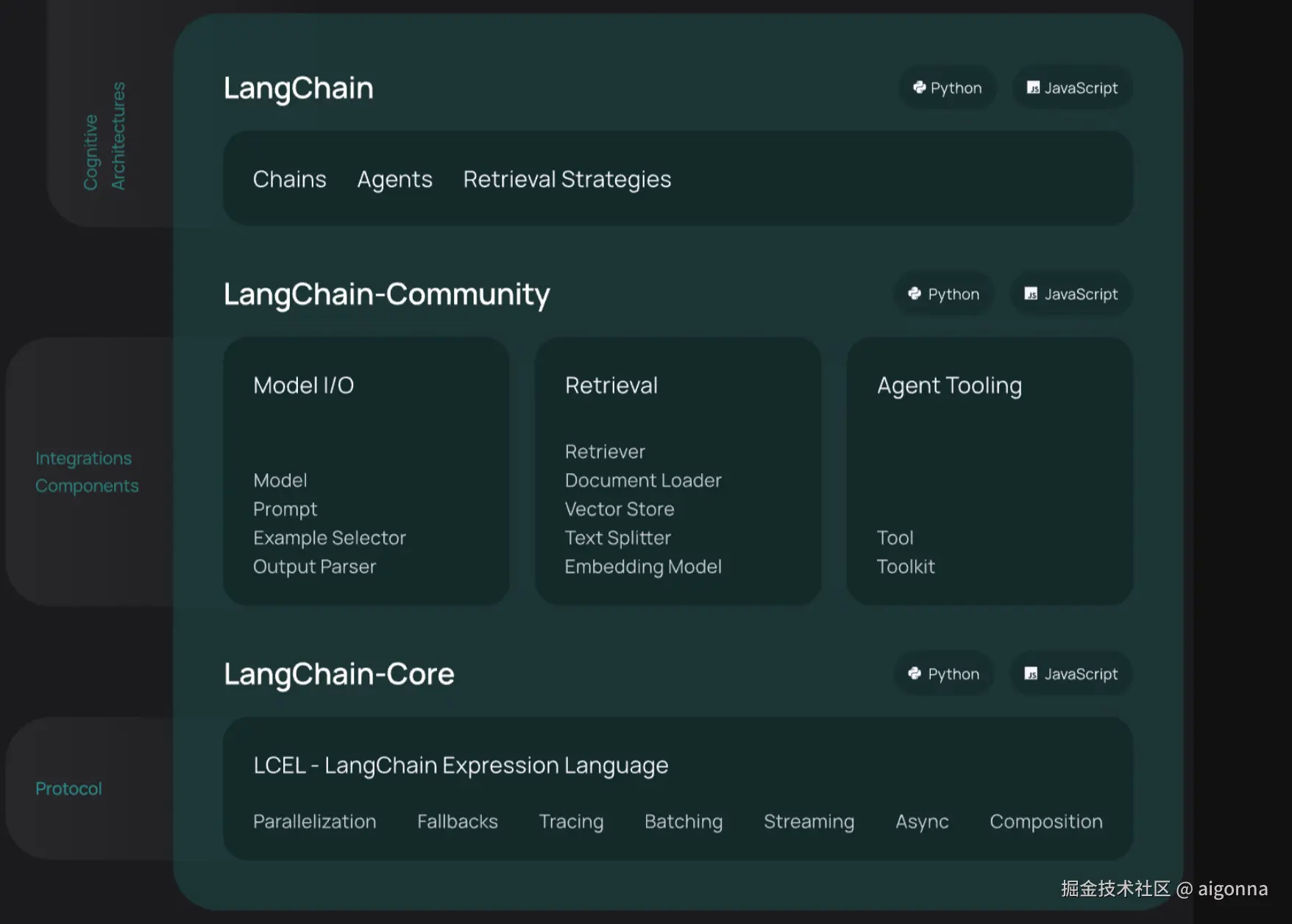Click the Python icon beside LangChain title

pos(919,88)
